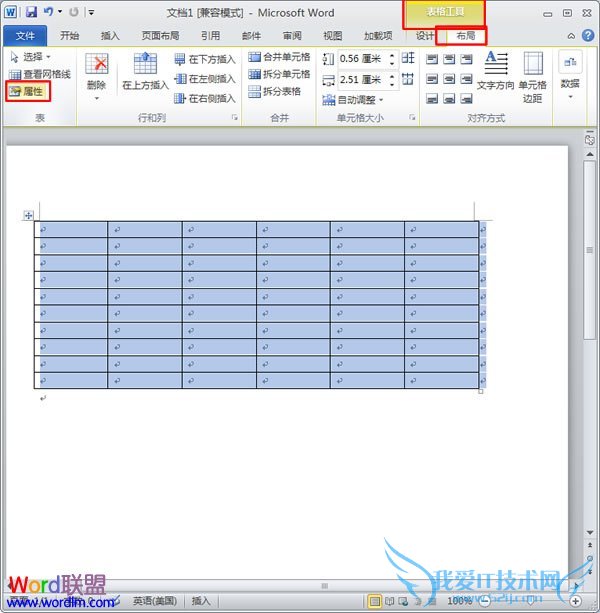
Task: Open the 文件 File tab
Action: (x=25, y=36)
